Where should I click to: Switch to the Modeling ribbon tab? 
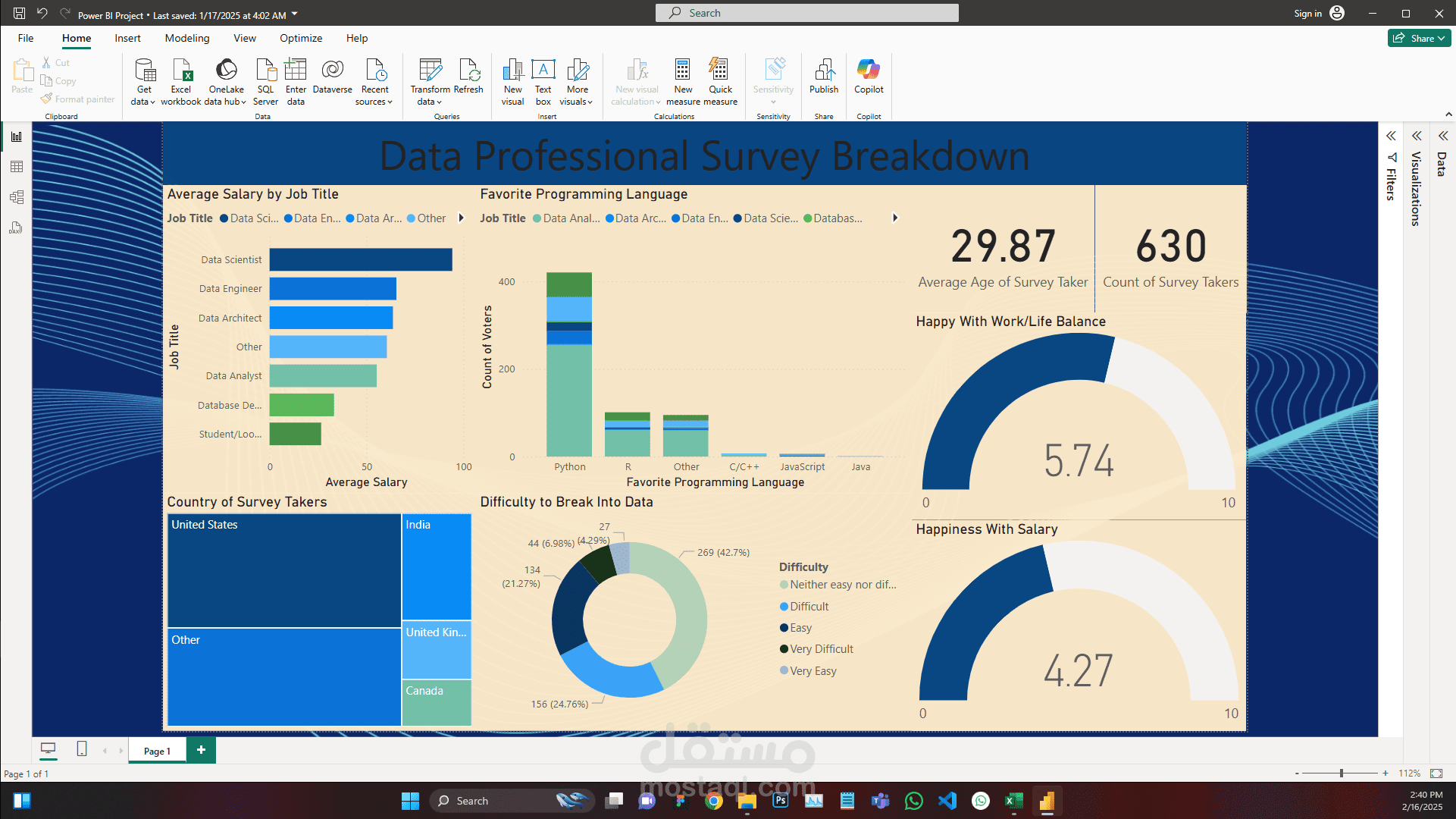pos(187,38)
